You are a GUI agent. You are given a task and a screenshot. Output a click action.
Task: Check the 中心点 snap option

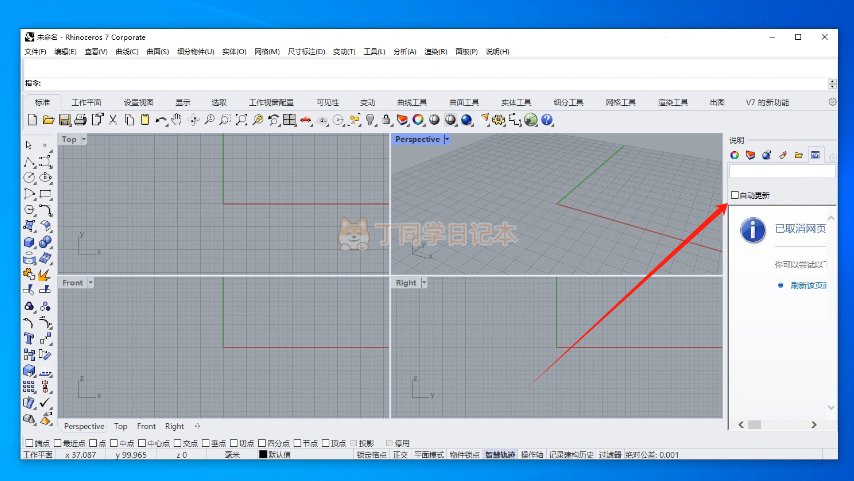point(142,443)
